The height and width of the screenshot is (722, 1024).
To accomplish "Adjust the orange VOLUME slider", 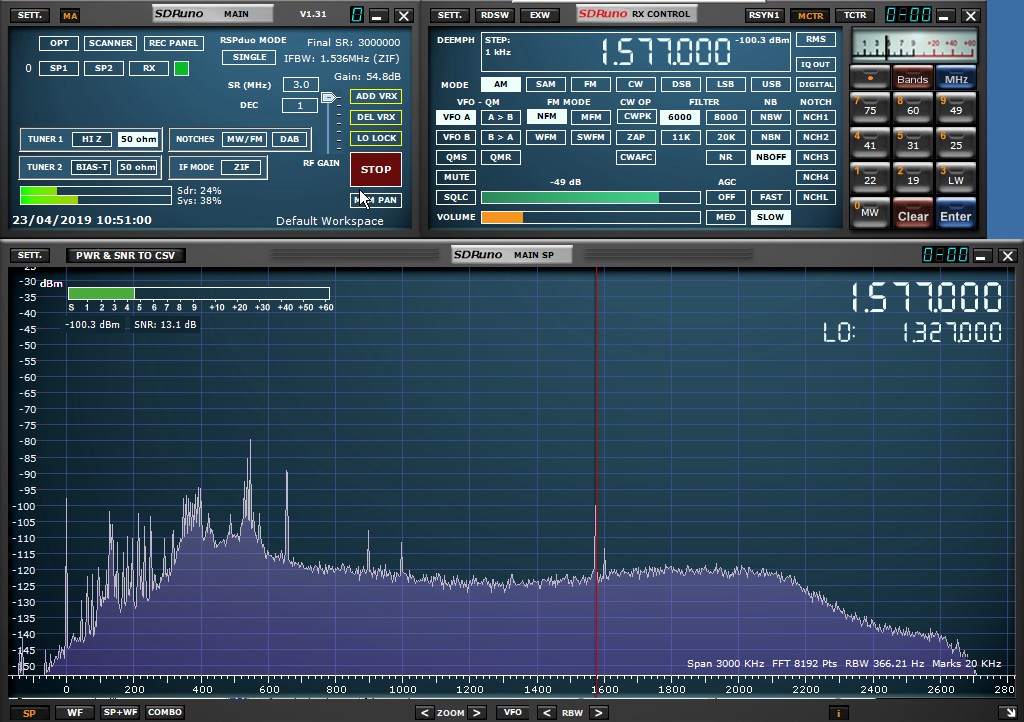I will pos(590,217).
